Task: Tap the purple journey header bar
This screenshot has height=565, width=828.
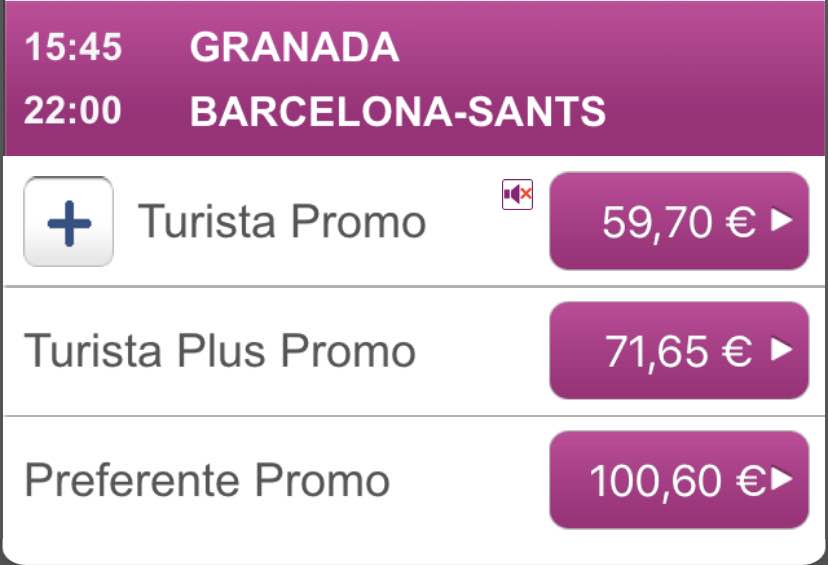Action: [x=414, y=78]
